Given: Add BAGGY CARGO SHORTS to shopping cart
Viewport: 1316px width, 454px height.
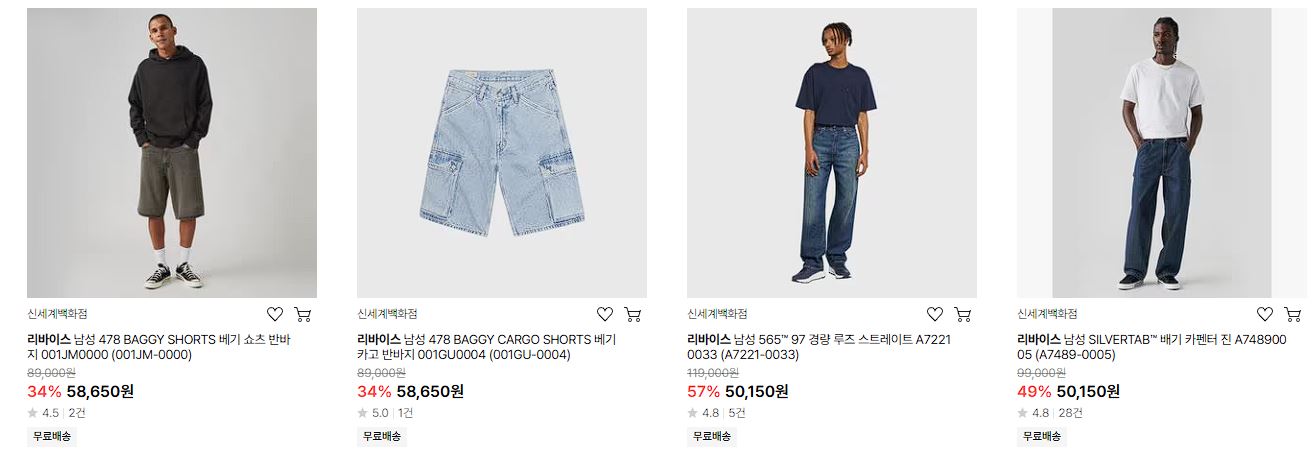Looking at the screenshot, I should pyautogui.click(x=633, y=314).
